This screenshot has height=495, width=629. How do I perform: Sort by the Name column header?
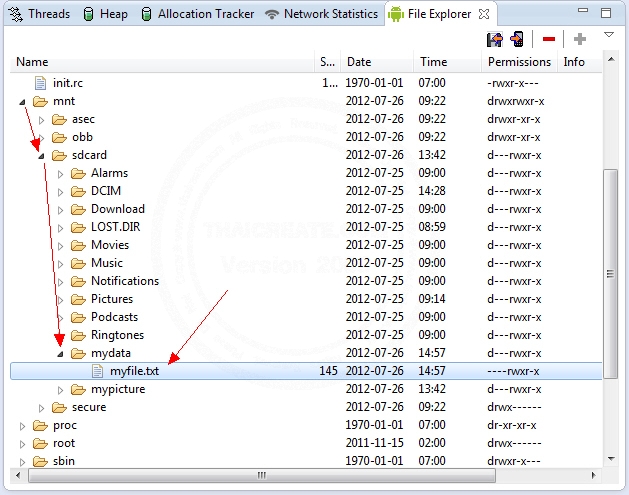point(162,62)
